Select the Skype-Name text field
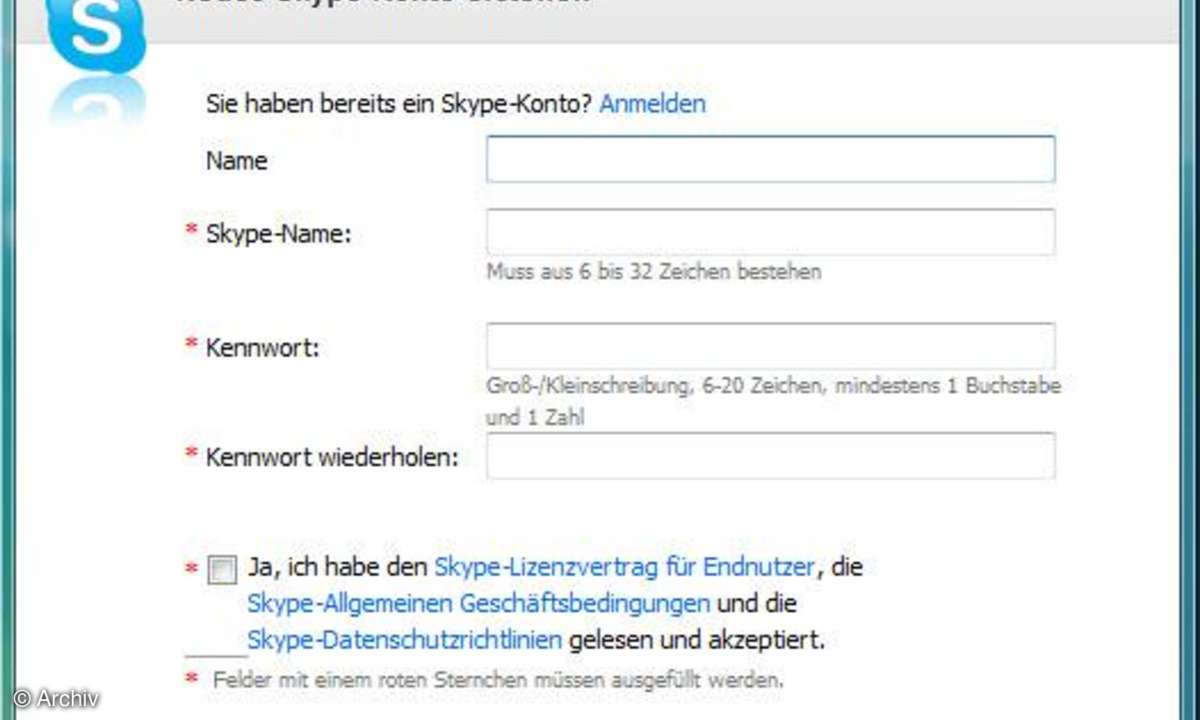1200x720 pixels. 770,232
